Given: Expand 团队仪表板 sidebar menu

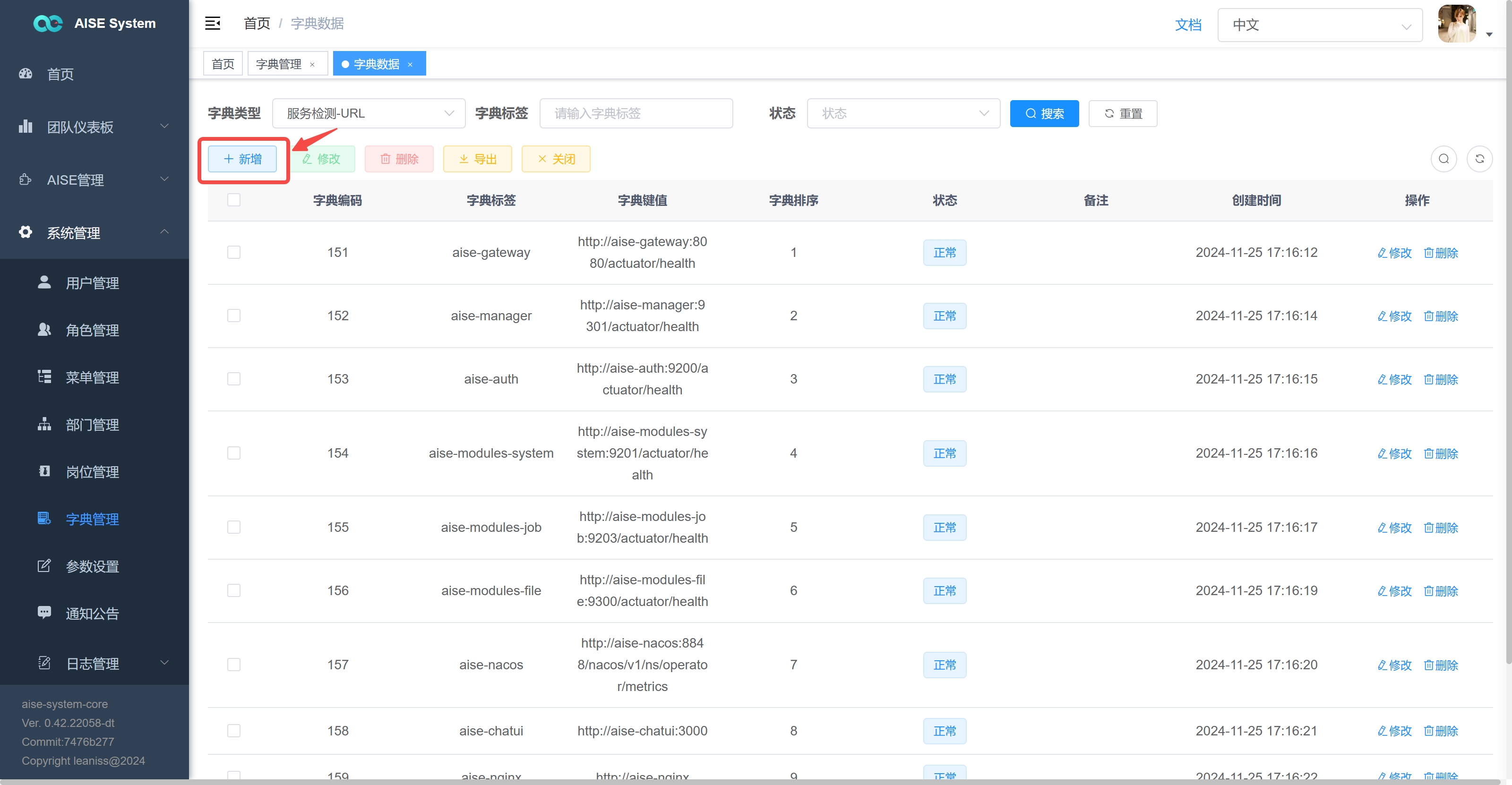Looking at the screenshot, I should click(x=94, y=127).
